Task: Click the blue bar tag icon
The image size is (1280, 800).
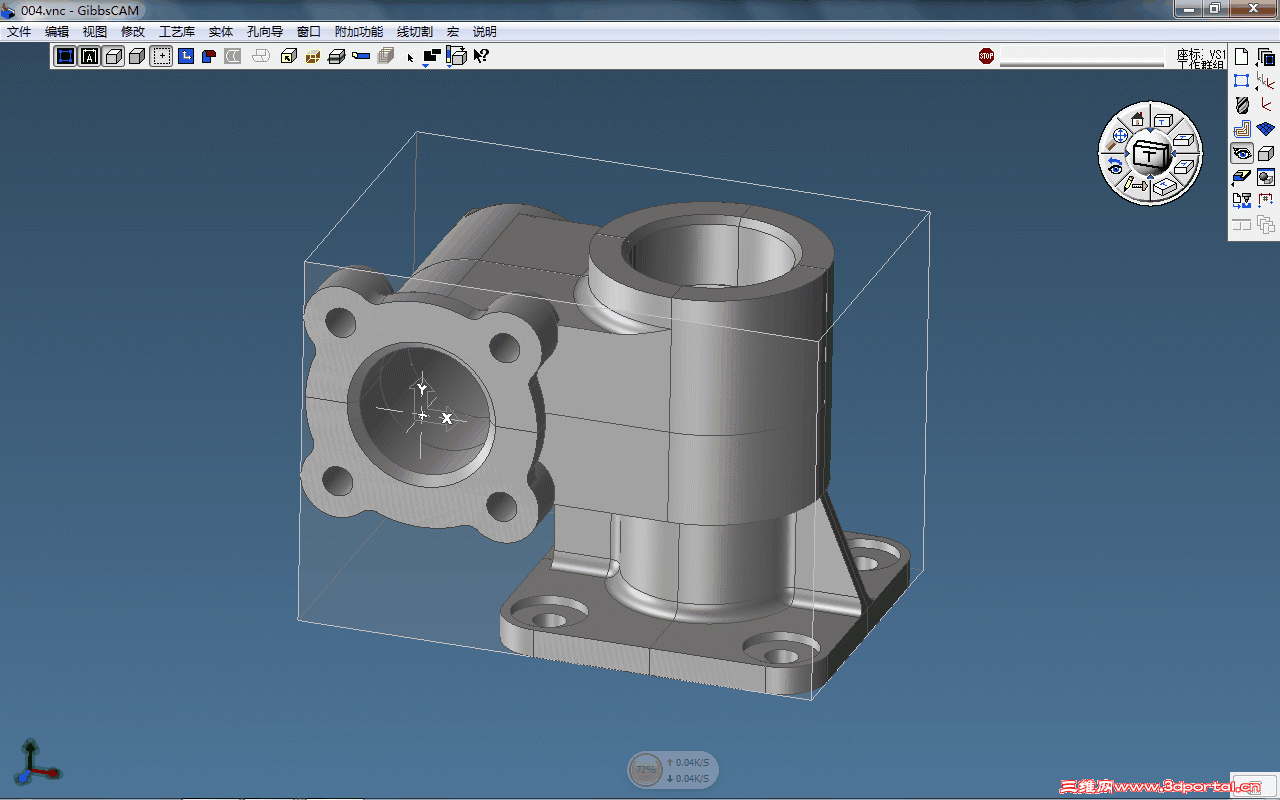Action: click(361, 56)
